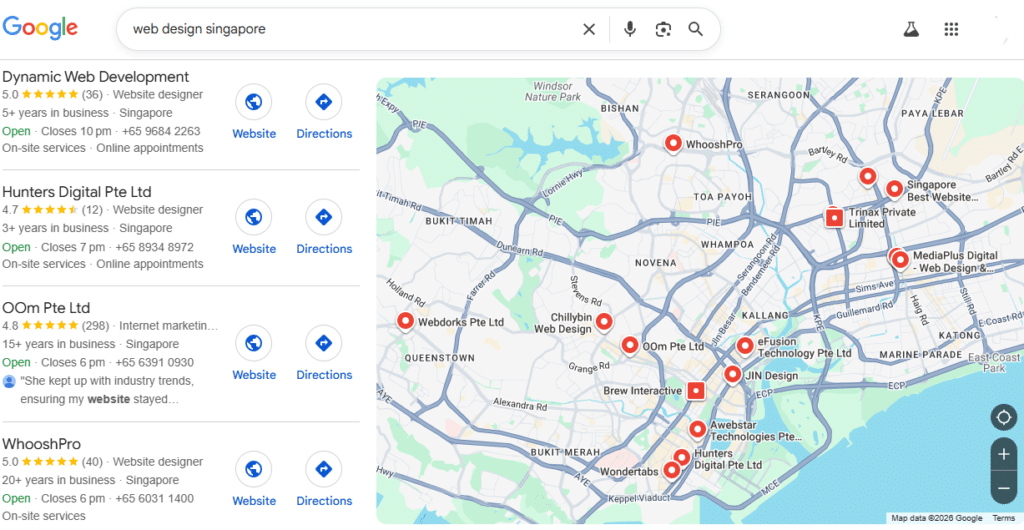This screenshot has height=530, width=1024.
Task: Select the Webdorks Pte Ltd map pin
Action: coord(406,321)
